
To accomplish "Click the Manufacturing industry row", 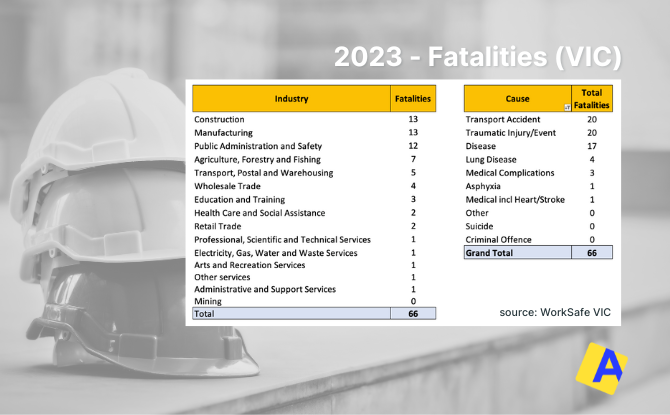I will point(314,132).
